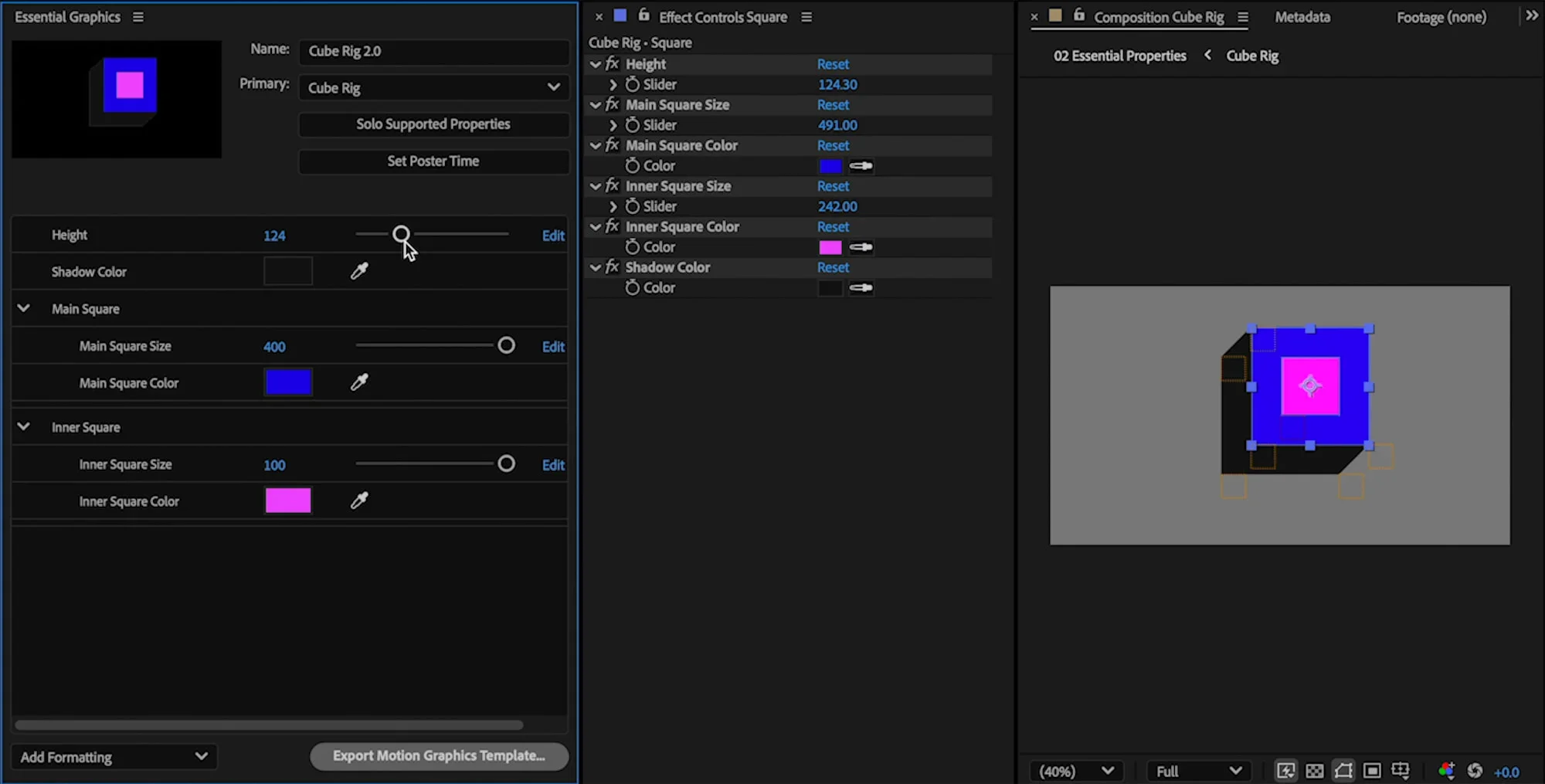This screenshot has height=784, width=1545.
Task: Pick Main Square Color with eyedropper
Action: pyautogui.click(x=359, y=382)
